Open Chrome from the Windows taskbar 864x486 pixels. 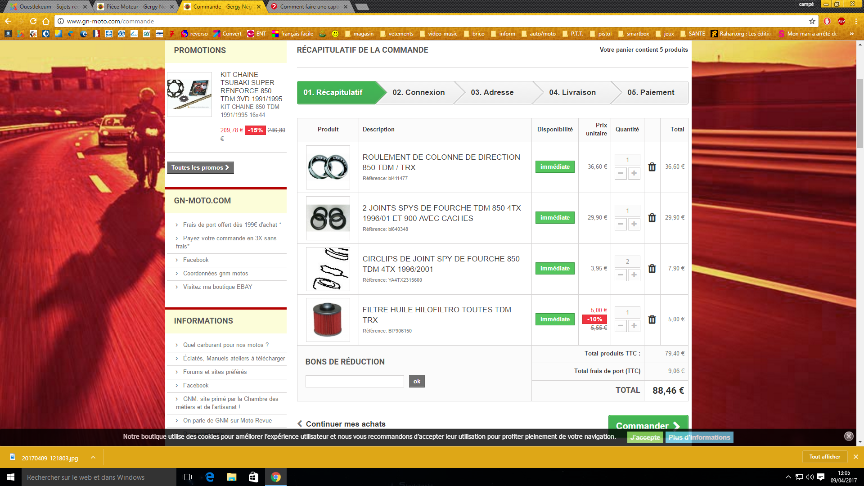(x=275, y=477)
